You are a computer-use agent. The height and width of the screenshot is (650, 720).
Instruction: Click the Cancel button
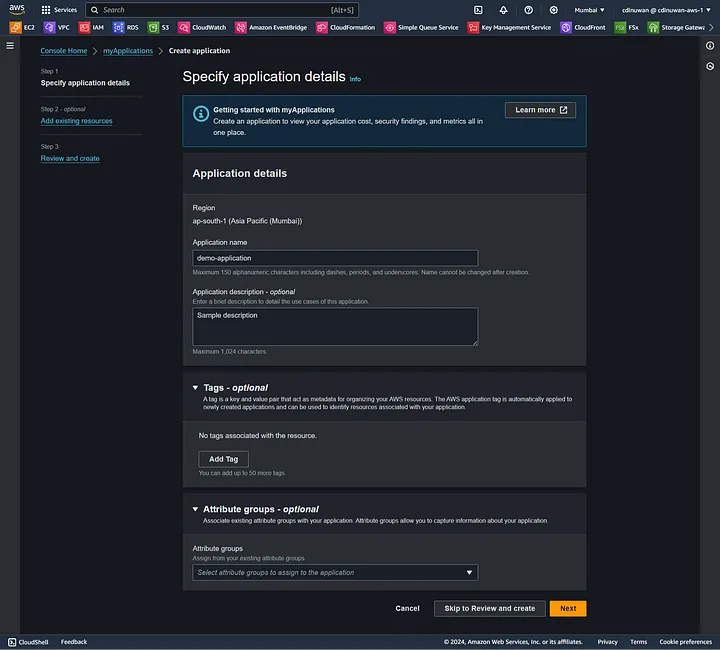pyautogui.click(x=407, y=608)
